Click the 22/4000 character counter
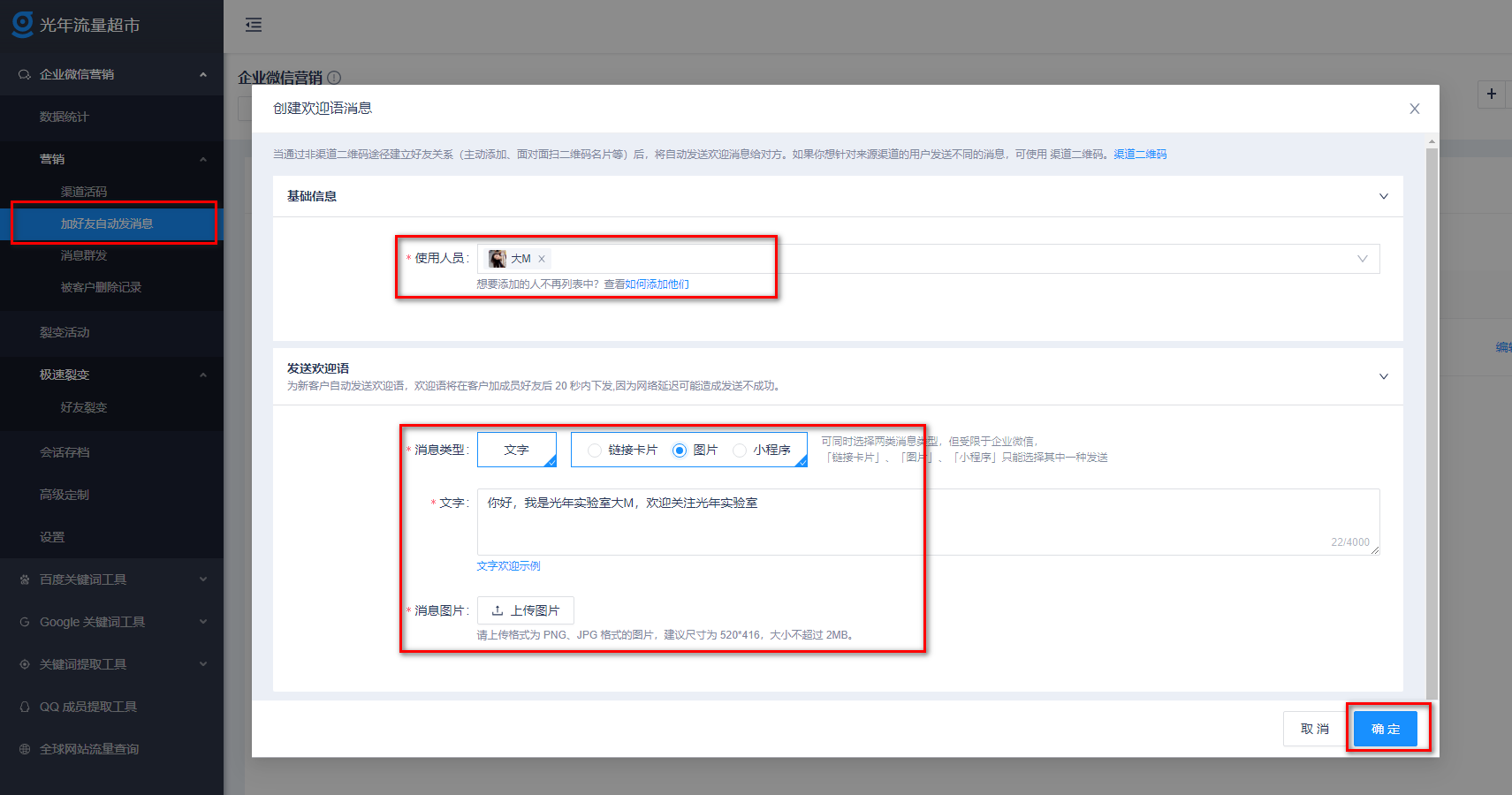The height and width of the screenshot is (795, 1512). click(x=1350, y=542)
